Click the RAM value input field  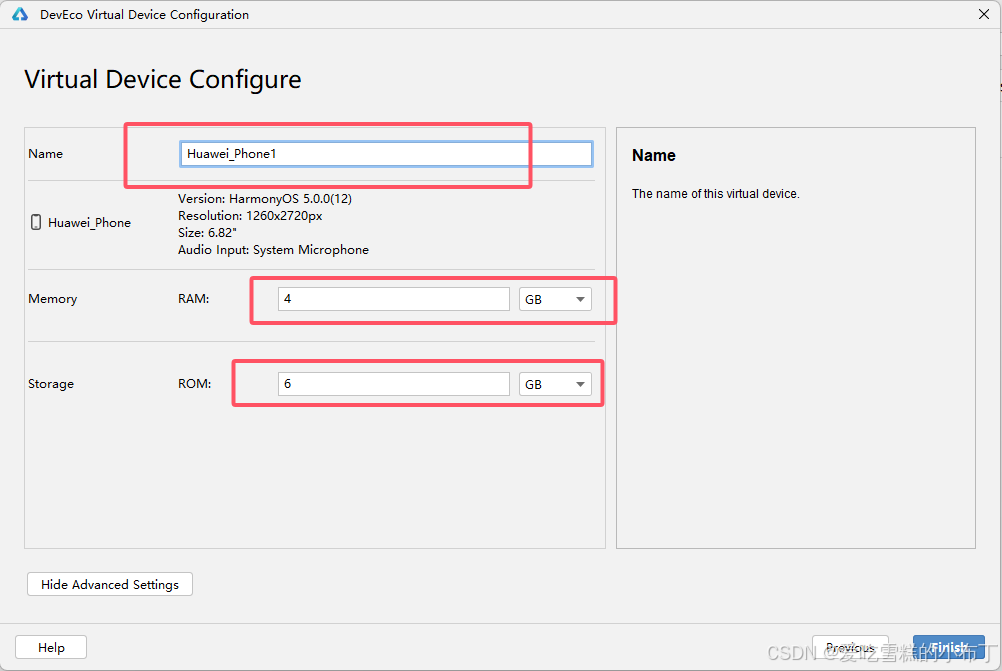[x=394, y=299]
